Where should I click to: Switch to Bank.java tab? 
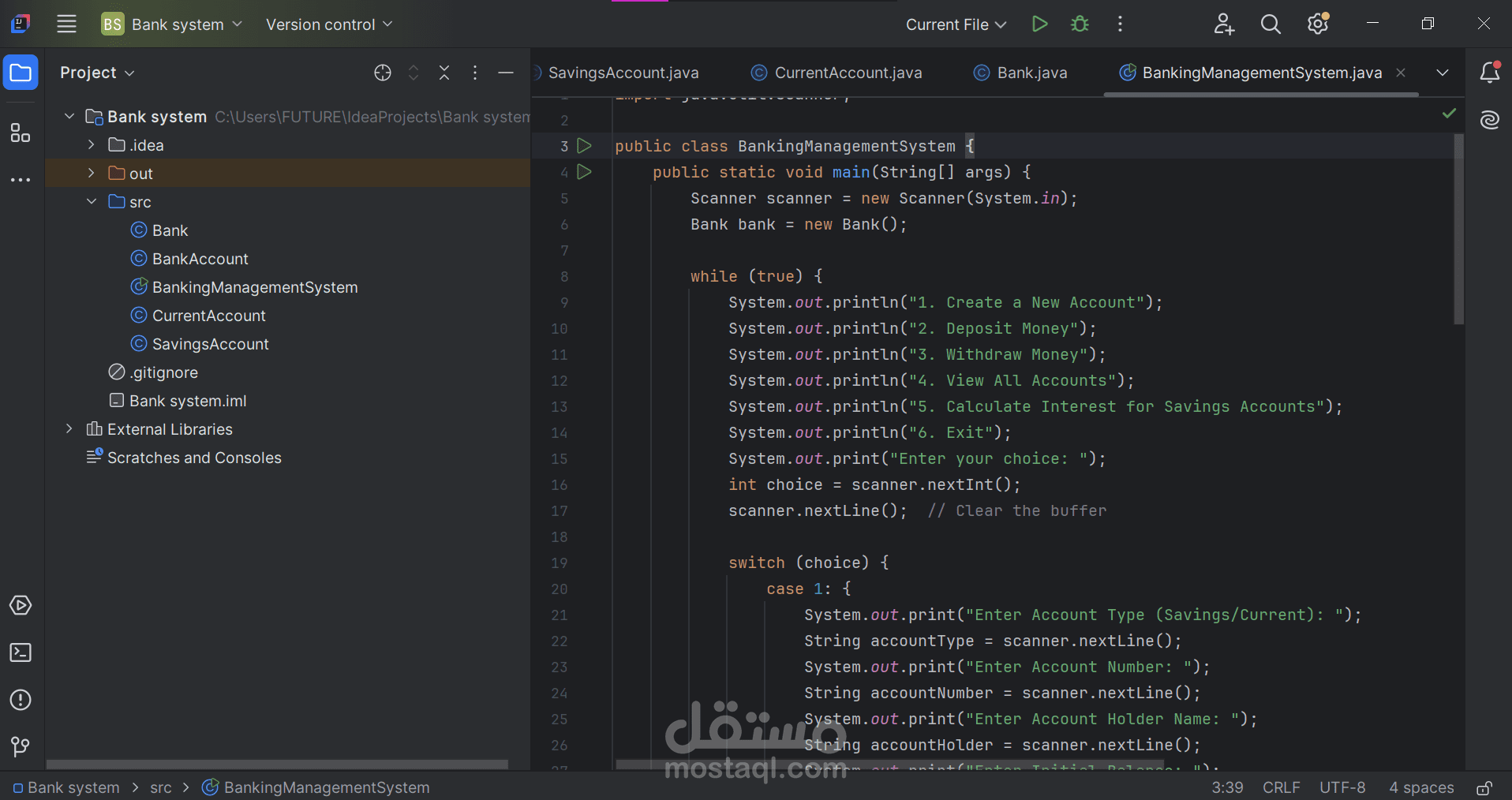(1020, 73)
